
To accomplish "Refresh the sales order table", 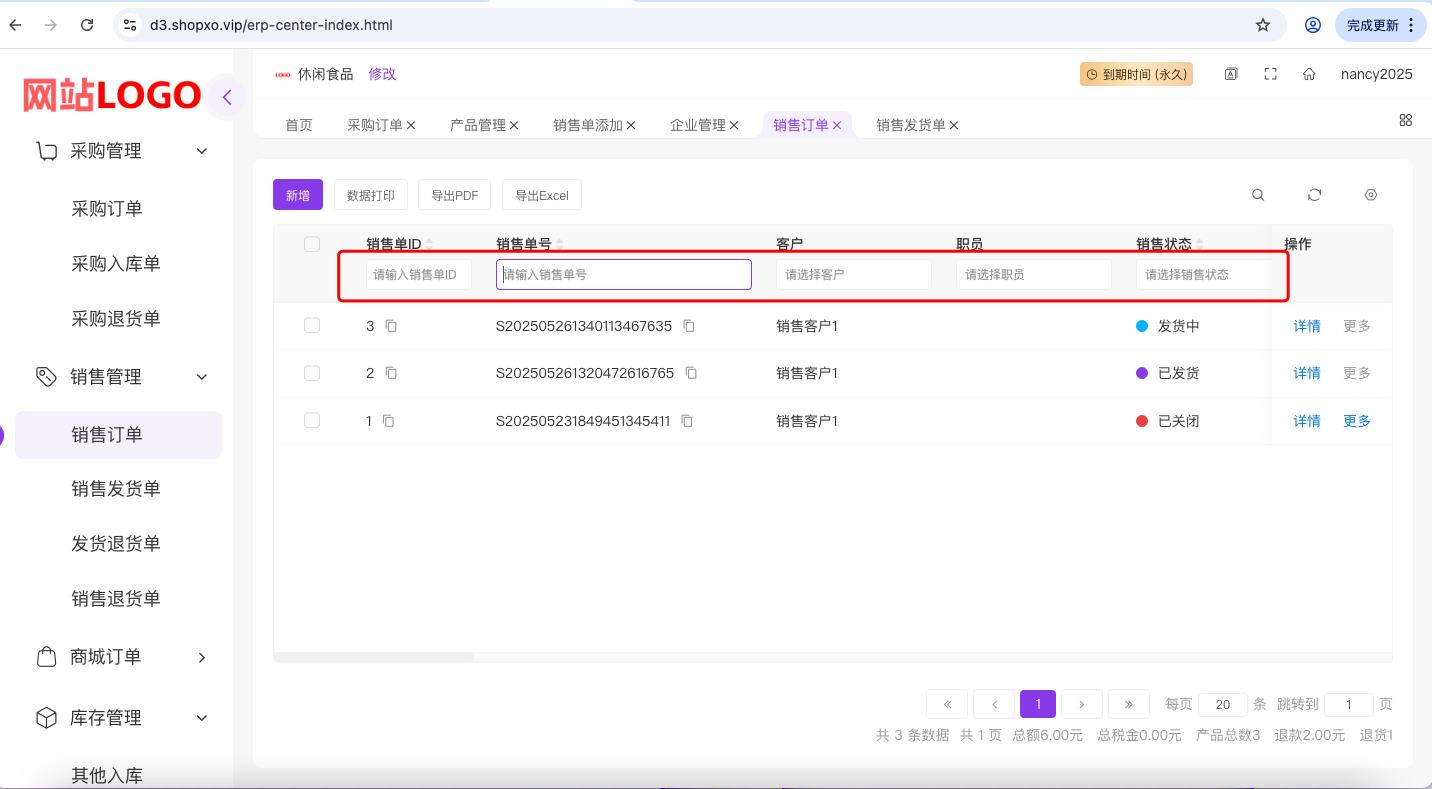I will (x=1315, y=195).
